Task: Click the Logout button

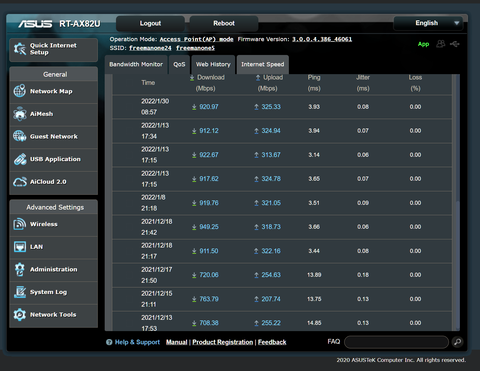Action: 150,23
